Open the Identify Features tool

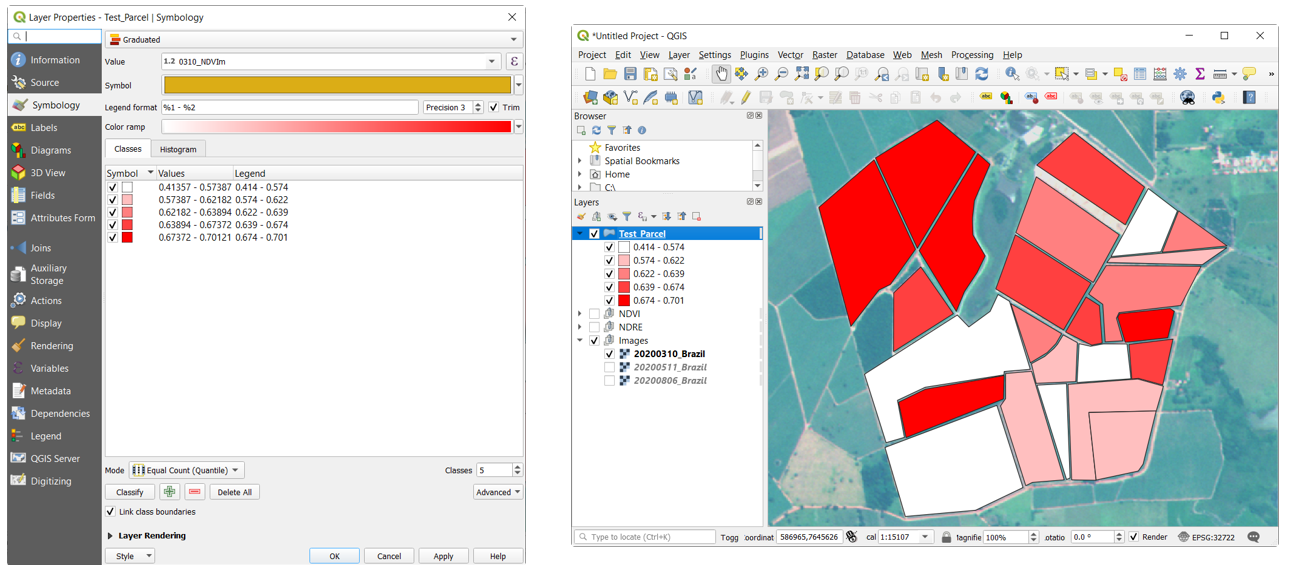[x=1013, y=74]
